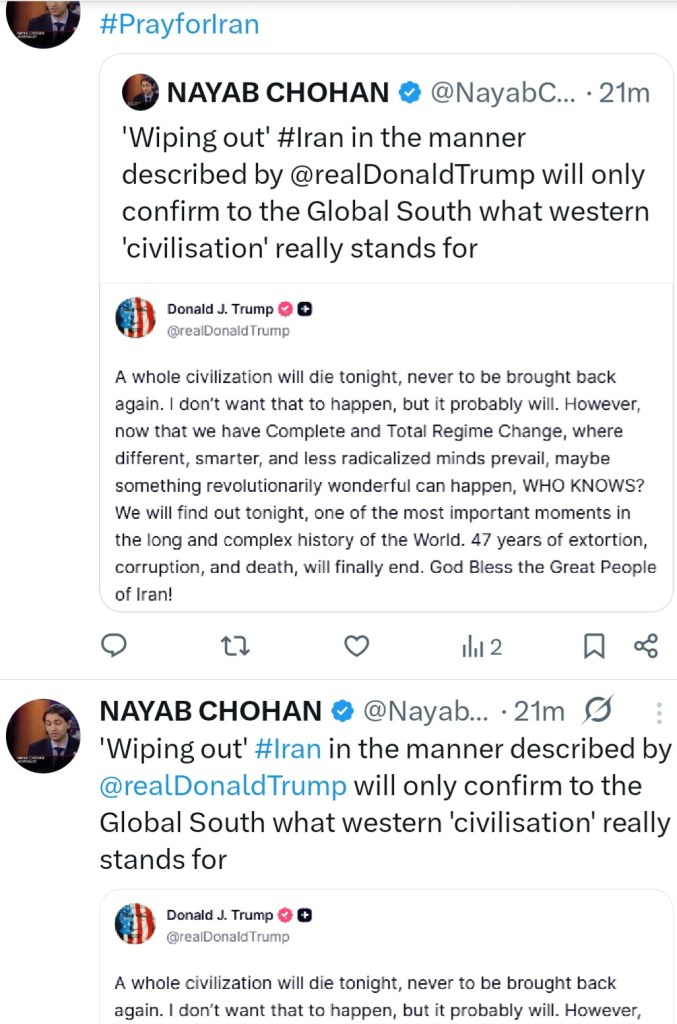Click the small quoted tweet author avatar
Image resolution: width=677 pixels, height=1024 pixels.
click(140, 93)
